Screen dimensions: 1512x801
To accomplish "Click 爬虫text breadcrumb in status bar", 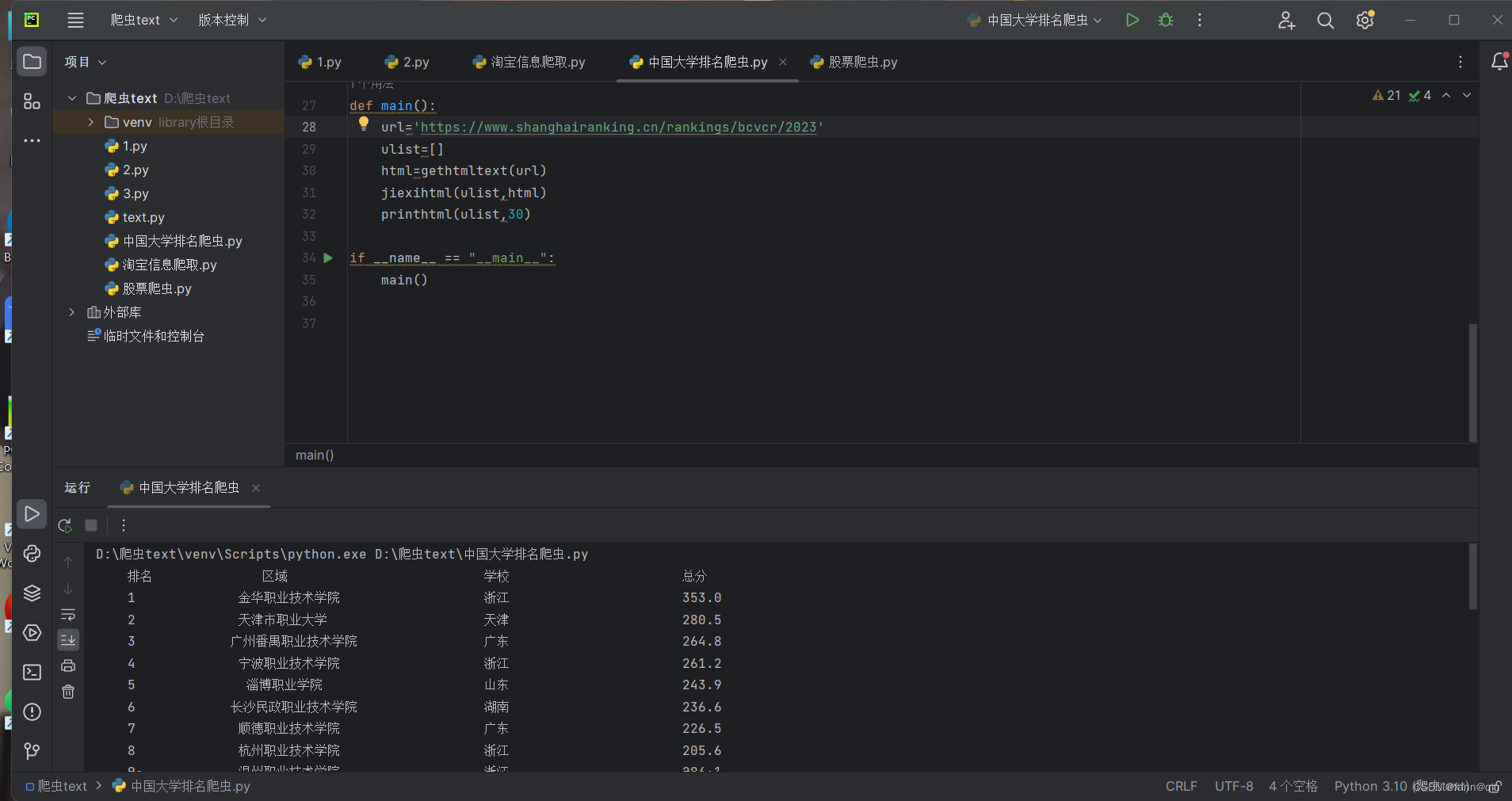I will (x=56, y=786).
